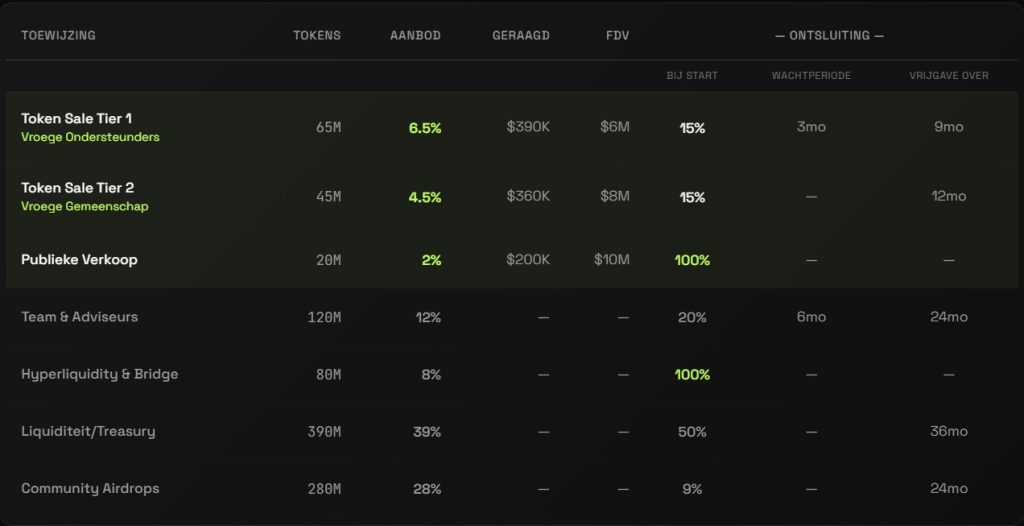Open the Token Sale Tier 1 row
Image resolution: width=1024 pixels, height=526 pixels.
[77, 119]
